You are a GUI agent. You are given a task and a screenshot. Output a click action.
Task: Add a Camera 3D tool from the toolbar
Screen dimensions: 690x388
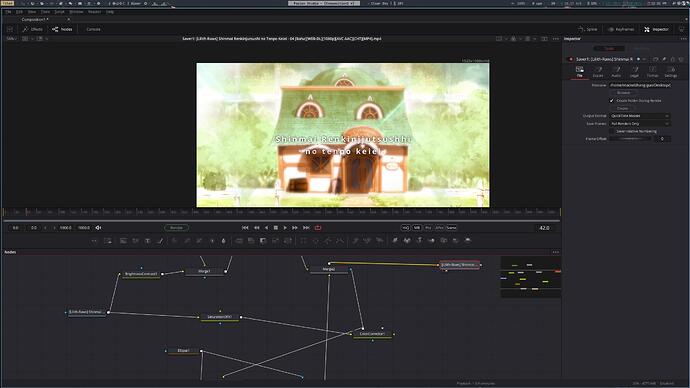point(444,241)
